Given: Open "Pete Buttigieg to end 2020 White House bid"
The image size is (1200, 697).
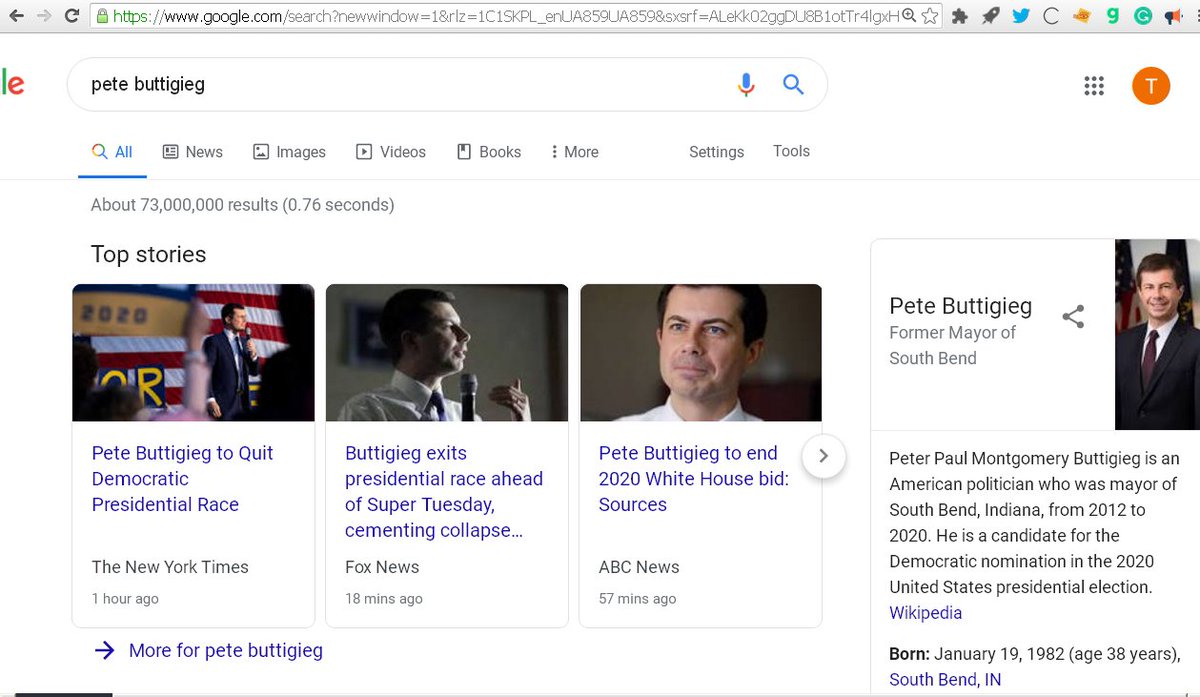Looking at the screenshot, I should click(694, 479).
